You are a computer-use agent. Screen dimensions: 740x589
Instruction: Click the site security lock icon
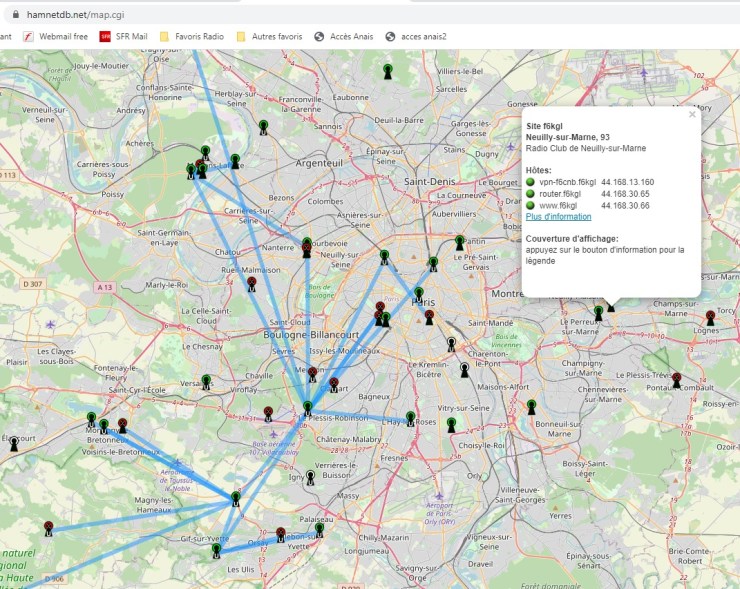[14, 14]
